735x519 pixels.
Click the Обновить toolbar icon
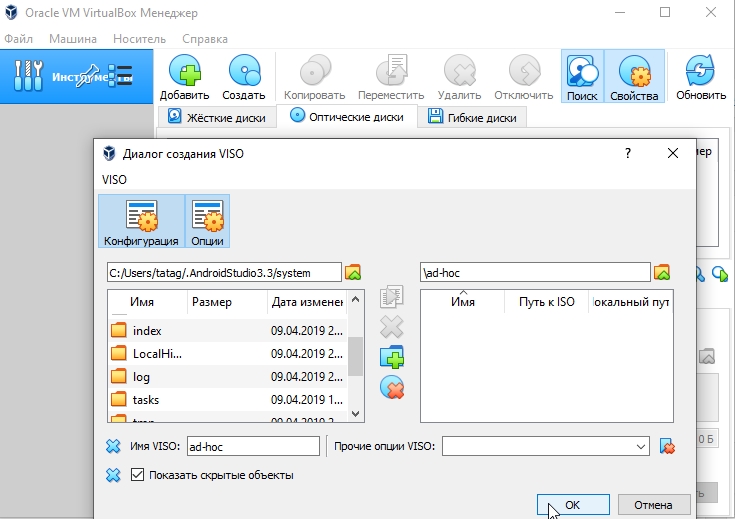701,70
